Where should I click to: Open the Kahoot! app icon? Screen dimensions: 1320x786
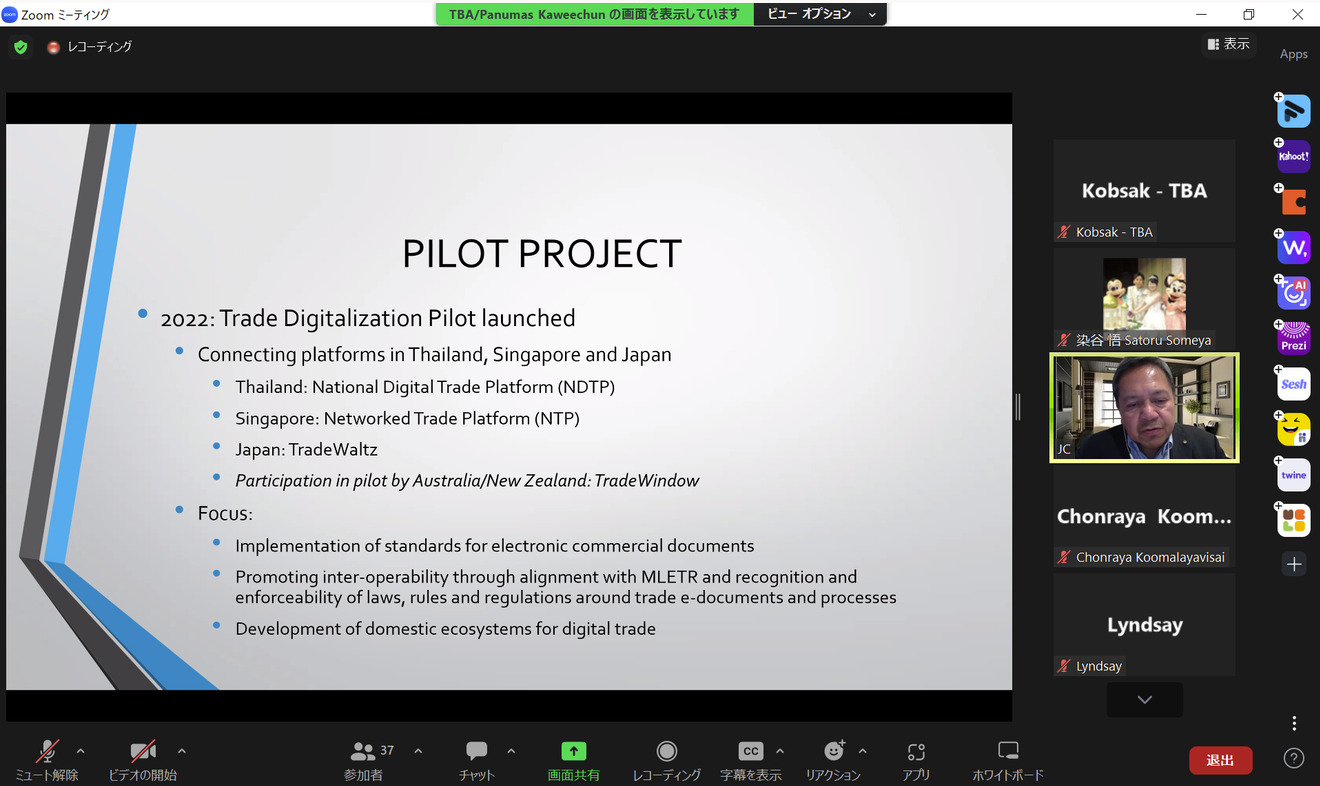pyautogui.click(x=1294, y=157)
